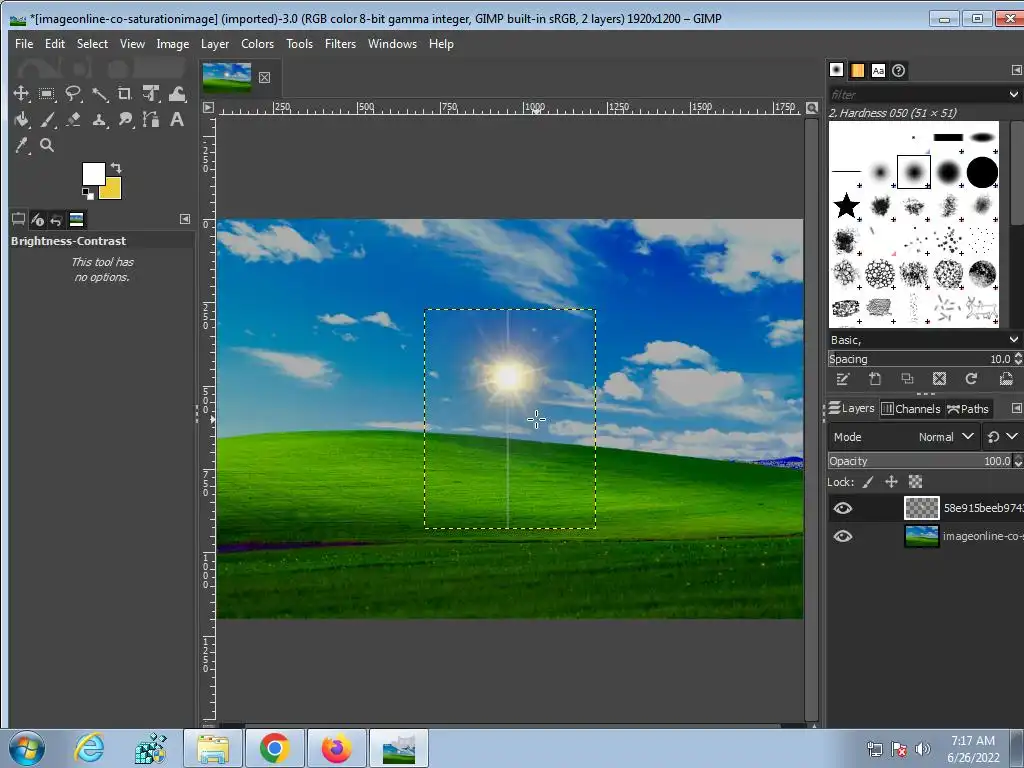Open the brush filter dropdown arrow
Screen dimensions: 1024x768
pos(1014,94)
